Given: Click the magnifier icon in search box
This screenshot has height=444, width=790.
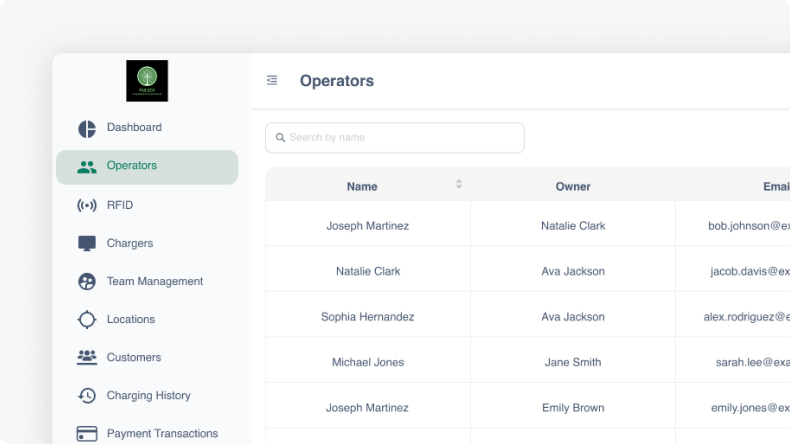Looking at the screenshot, I should [280, 138].
